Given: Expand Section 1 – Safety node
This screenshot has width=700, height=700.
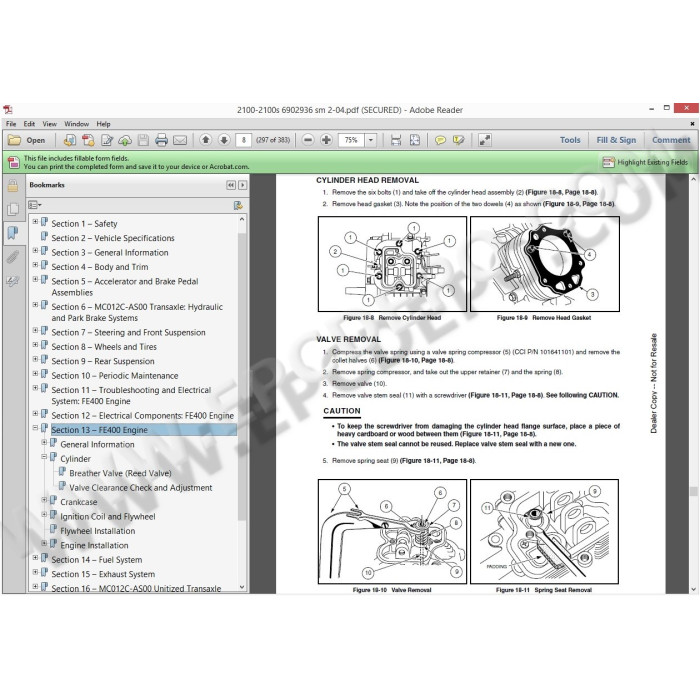Looking at the screenshot, I should 35,221.
